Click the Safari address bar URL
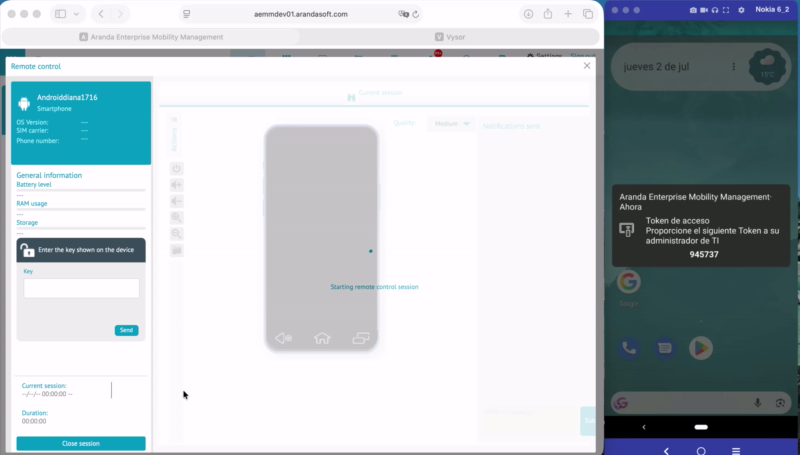 coord(301,14)
